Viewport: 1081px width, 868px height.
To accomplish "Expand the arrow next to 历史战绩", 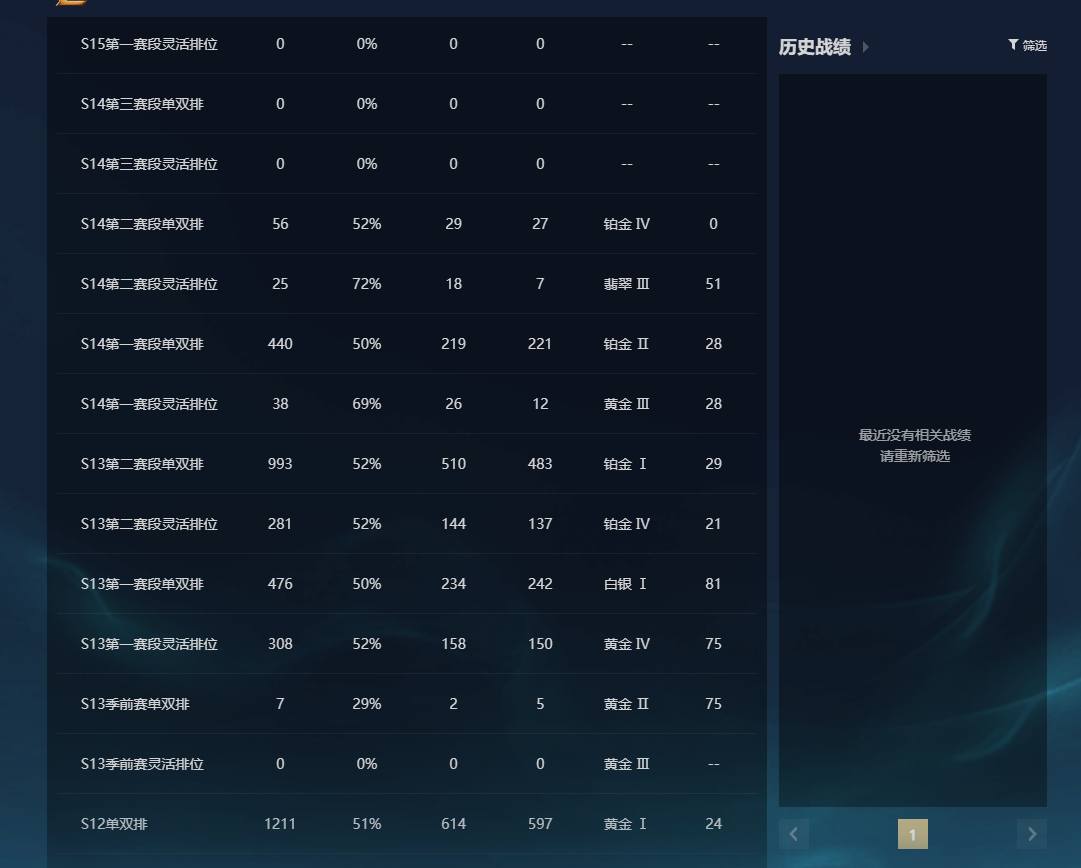I will pos(866,46).
